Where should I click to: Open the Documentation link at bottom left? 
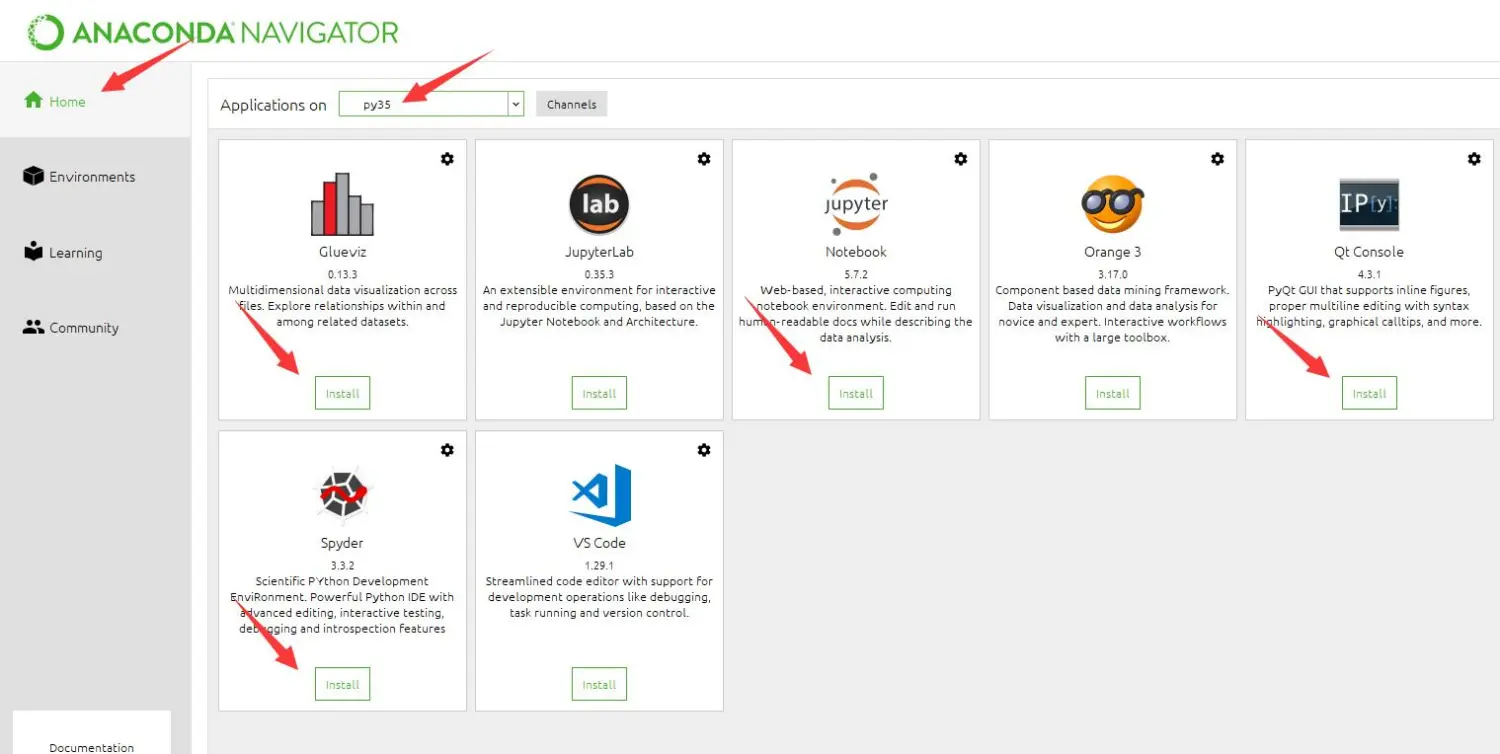(x=91, y=747)
